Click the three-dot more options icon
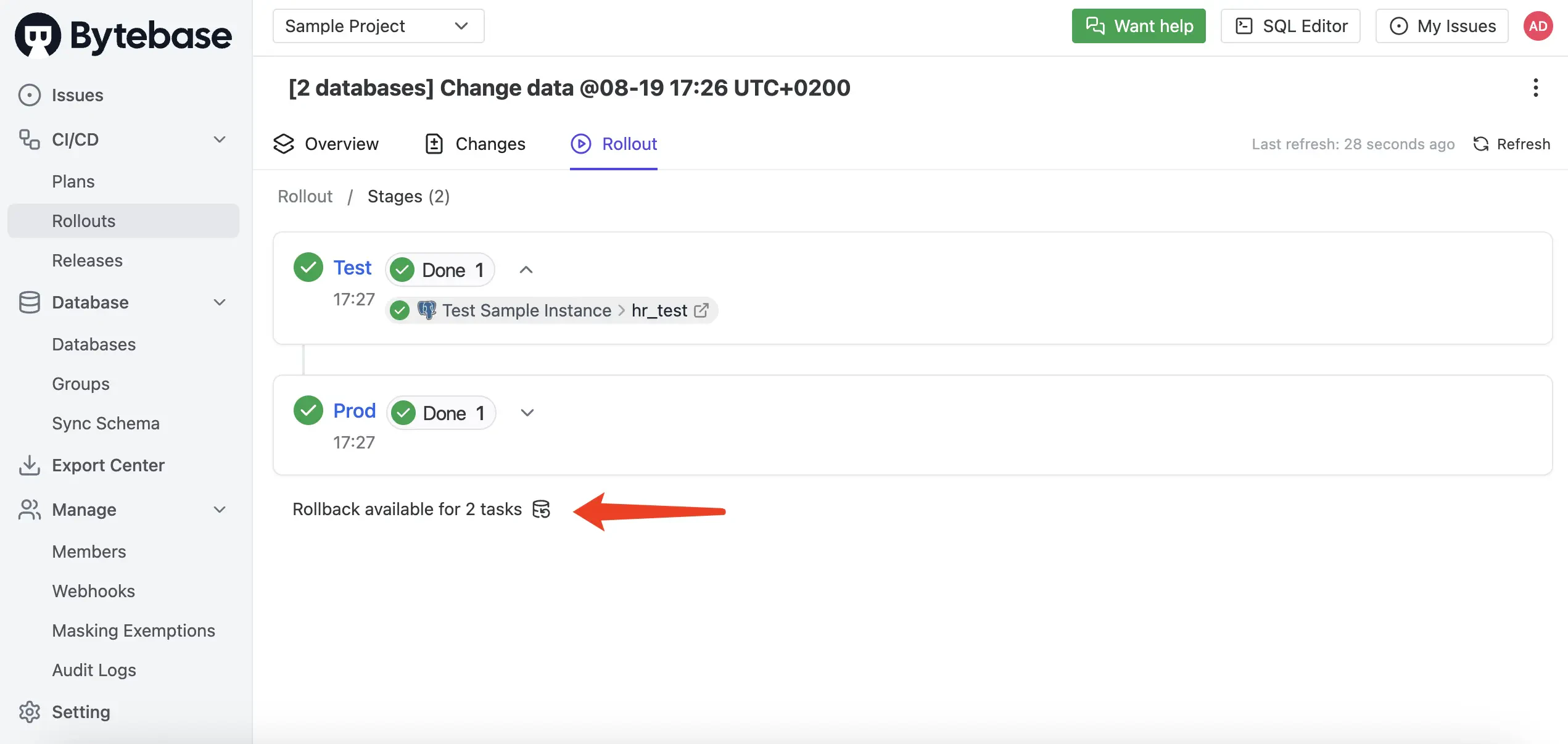The image size is (1568, 744). (1535, 88)
